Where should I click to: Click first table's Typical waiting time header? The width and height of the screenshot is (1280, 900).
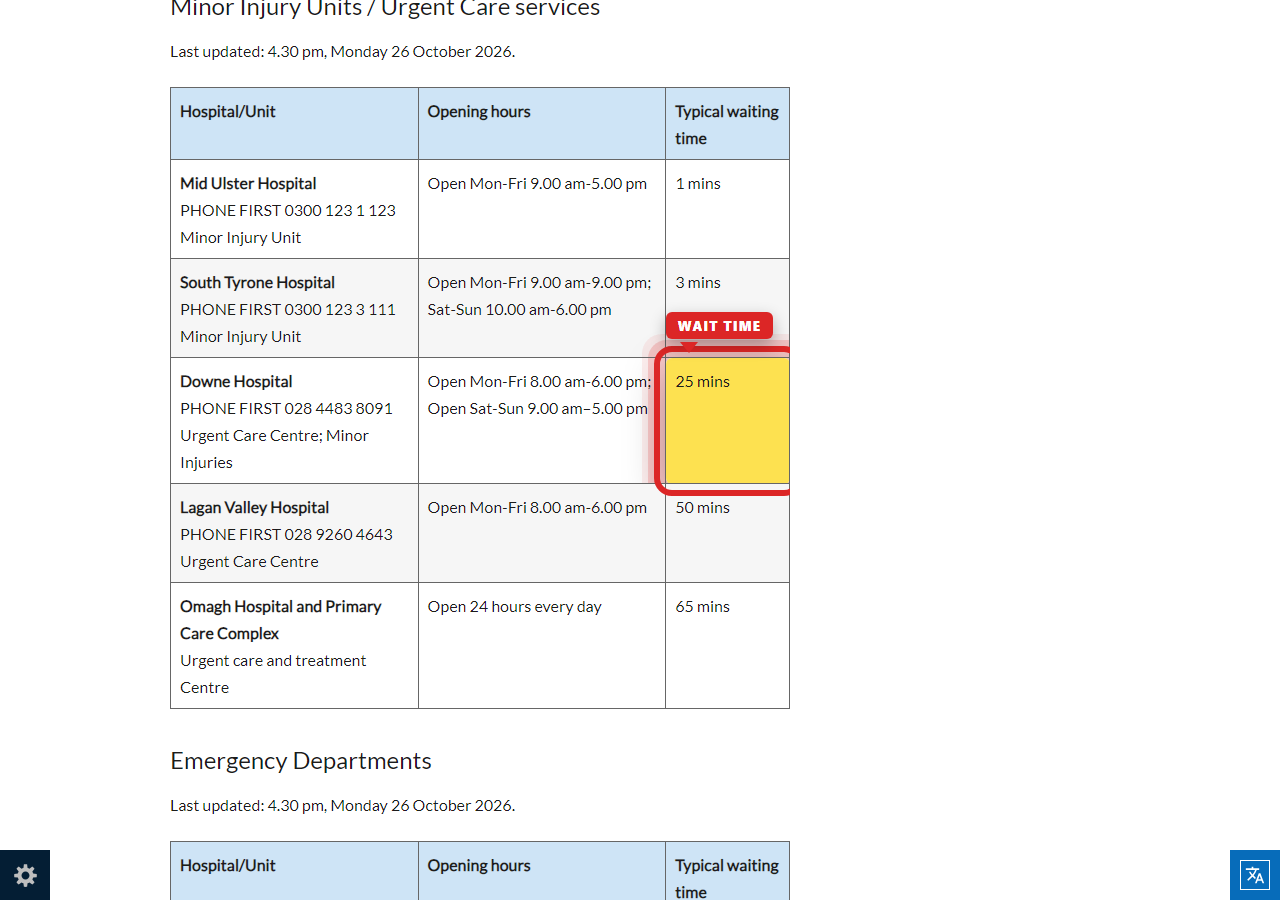pos(727,124)
